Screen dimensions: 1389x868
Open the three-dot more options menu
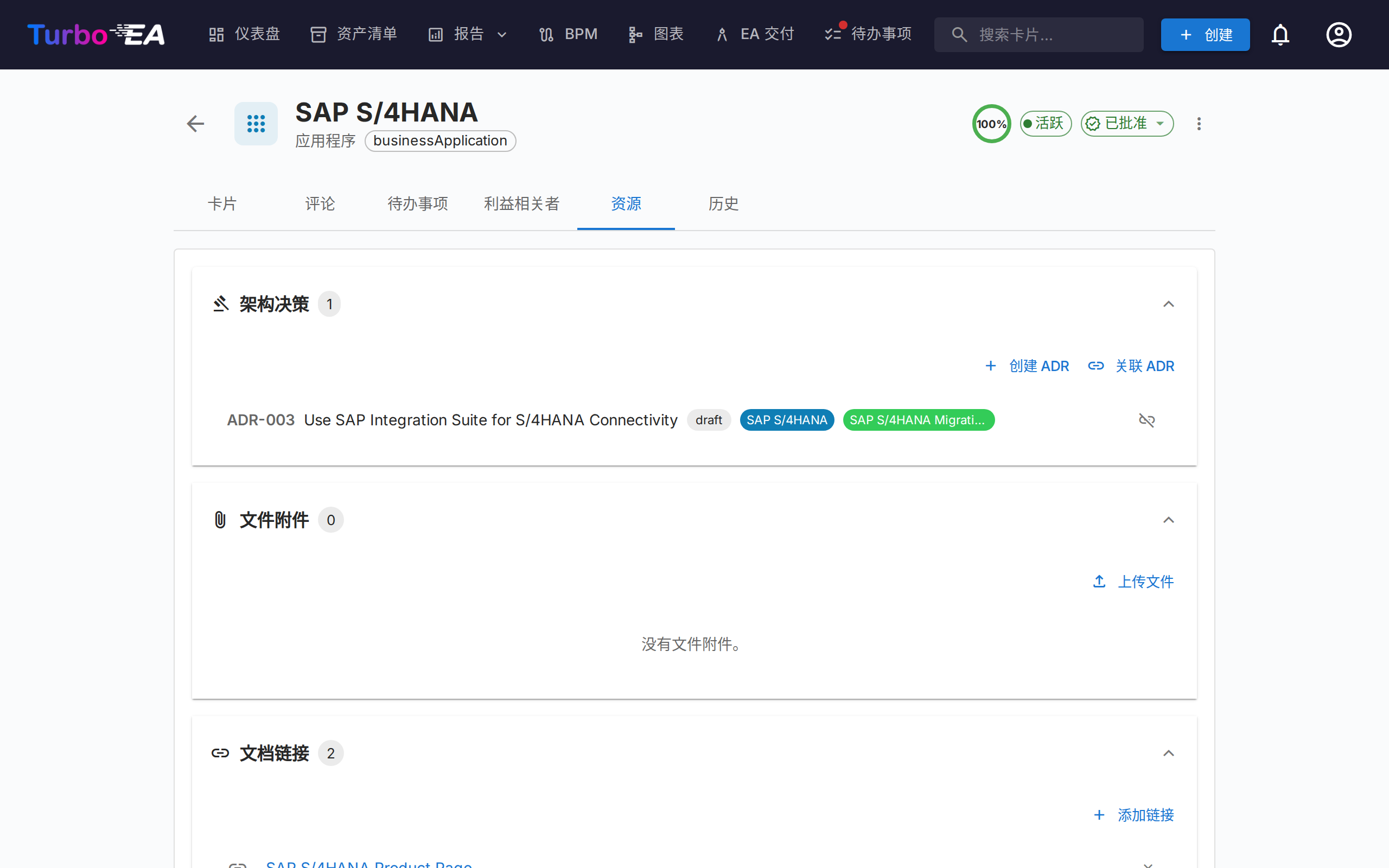(x=1199, y=124)
